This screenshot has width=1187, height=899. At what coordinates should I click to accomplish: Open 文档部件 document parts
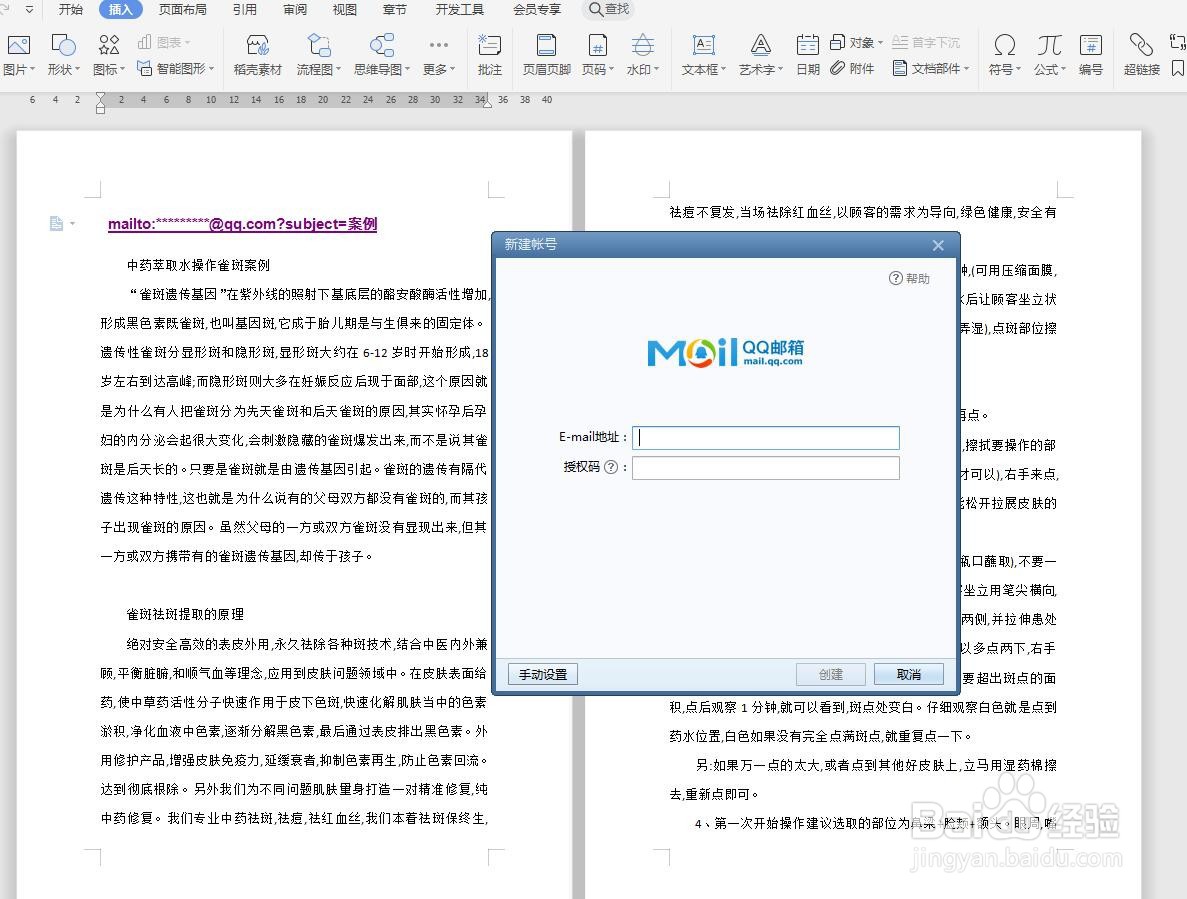click(931, 68)
